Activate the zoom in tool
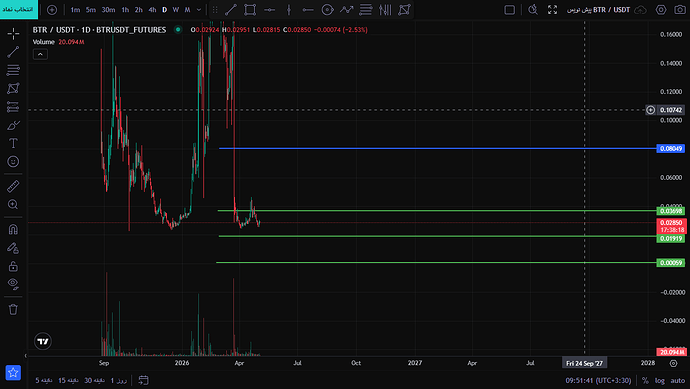 pos(13,205)
